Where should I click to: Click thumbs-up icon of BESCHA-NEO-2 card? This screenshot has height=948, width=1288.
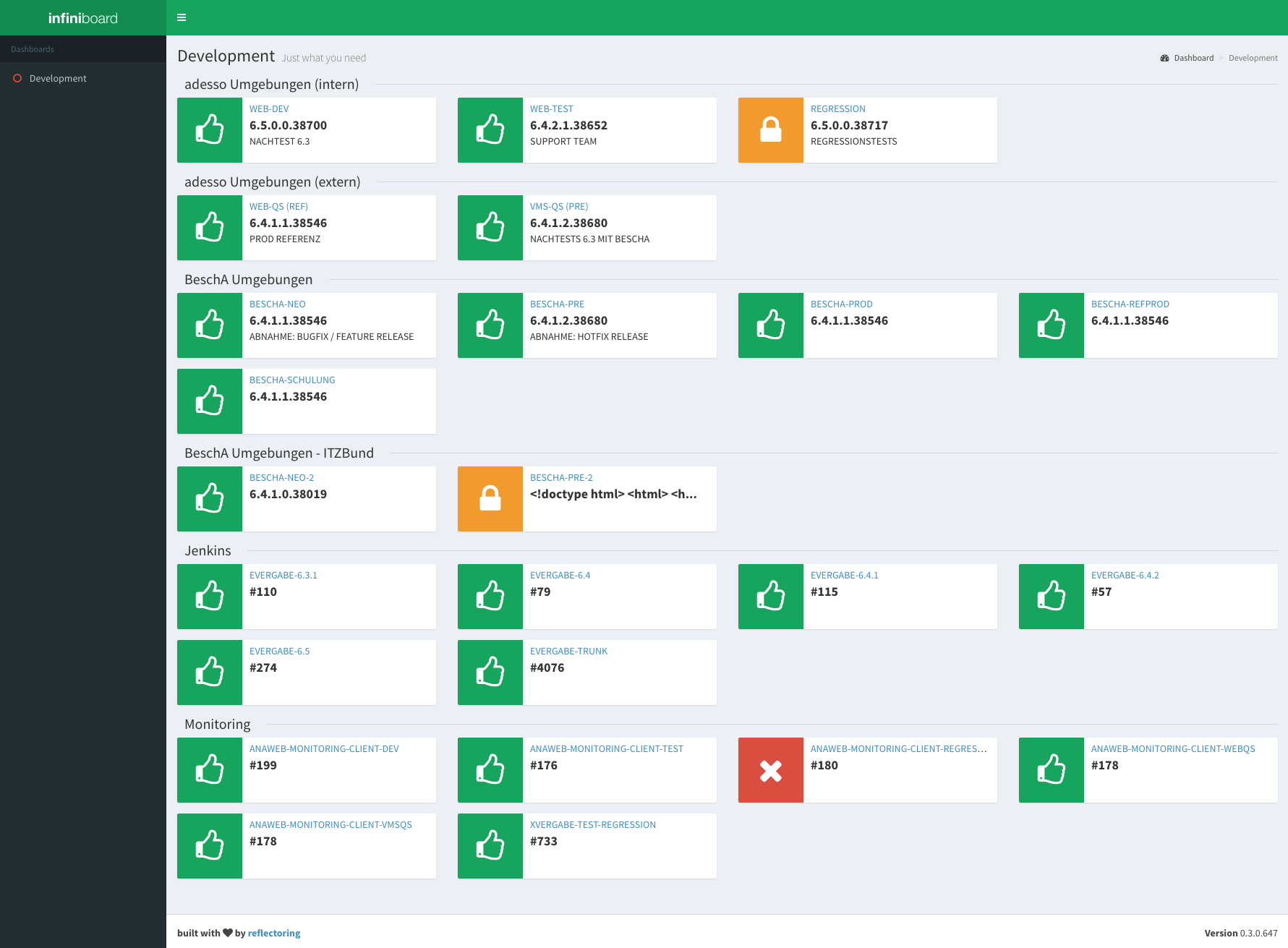click(x=210, y=499)
